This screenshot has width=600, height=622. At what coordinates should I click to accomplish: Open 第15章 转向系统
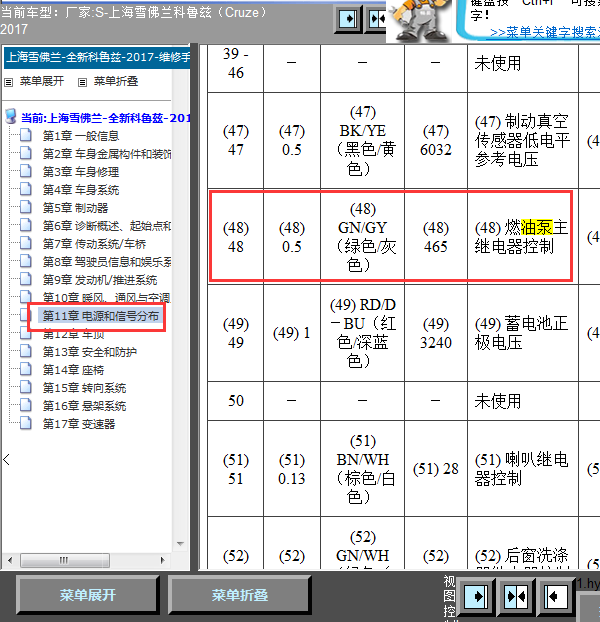[x=84, y=388]
